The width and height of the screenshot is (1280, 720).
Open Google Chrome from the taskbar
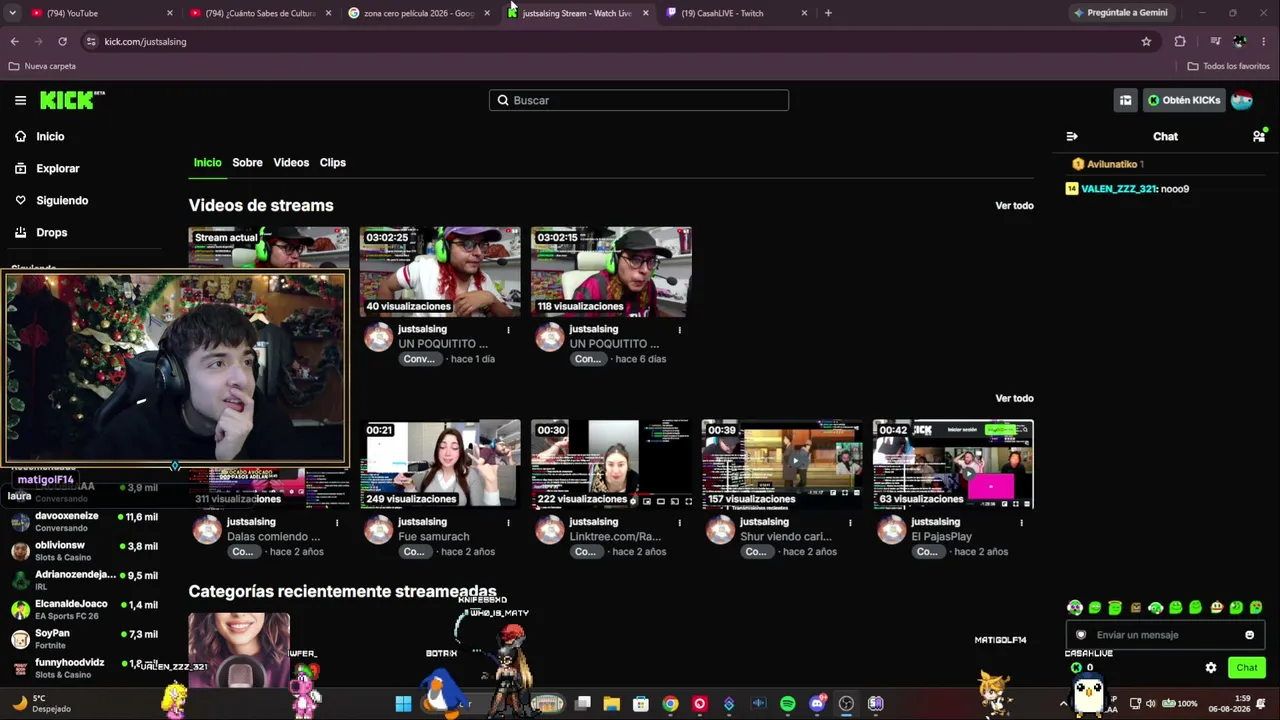point(670,704)
